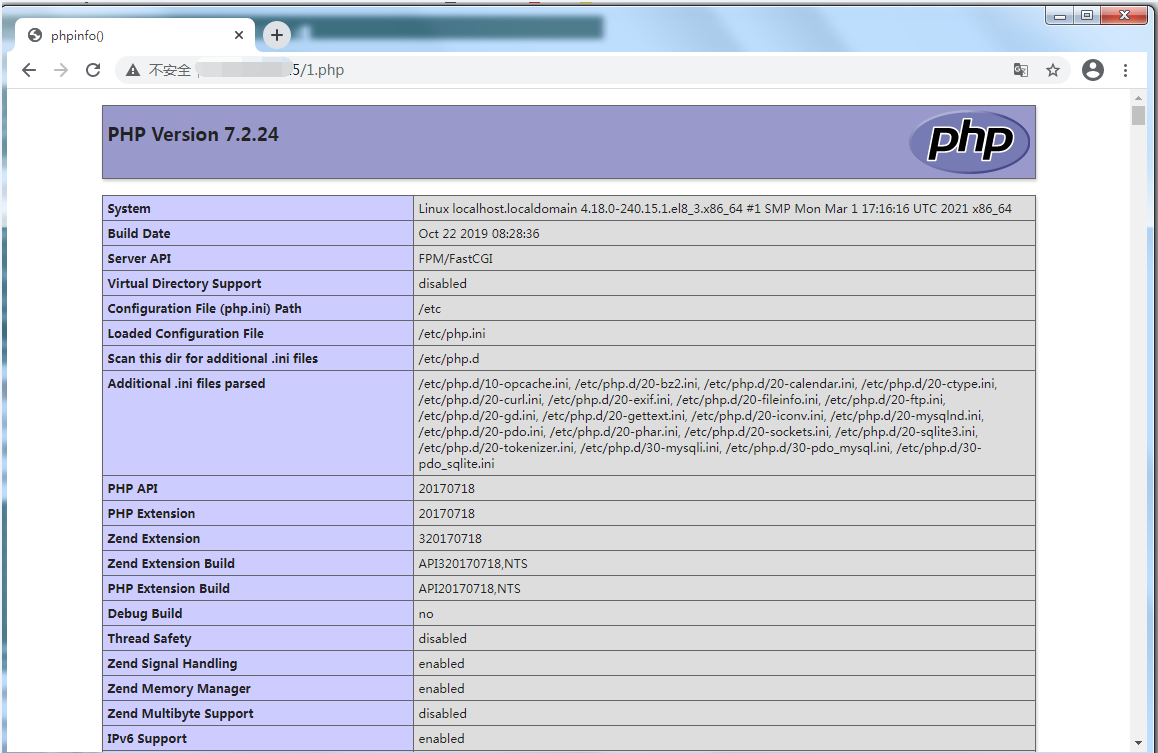1158x753 pixels.
Task: Click the scrollbar up arrow
Action: click(1138, 97)
